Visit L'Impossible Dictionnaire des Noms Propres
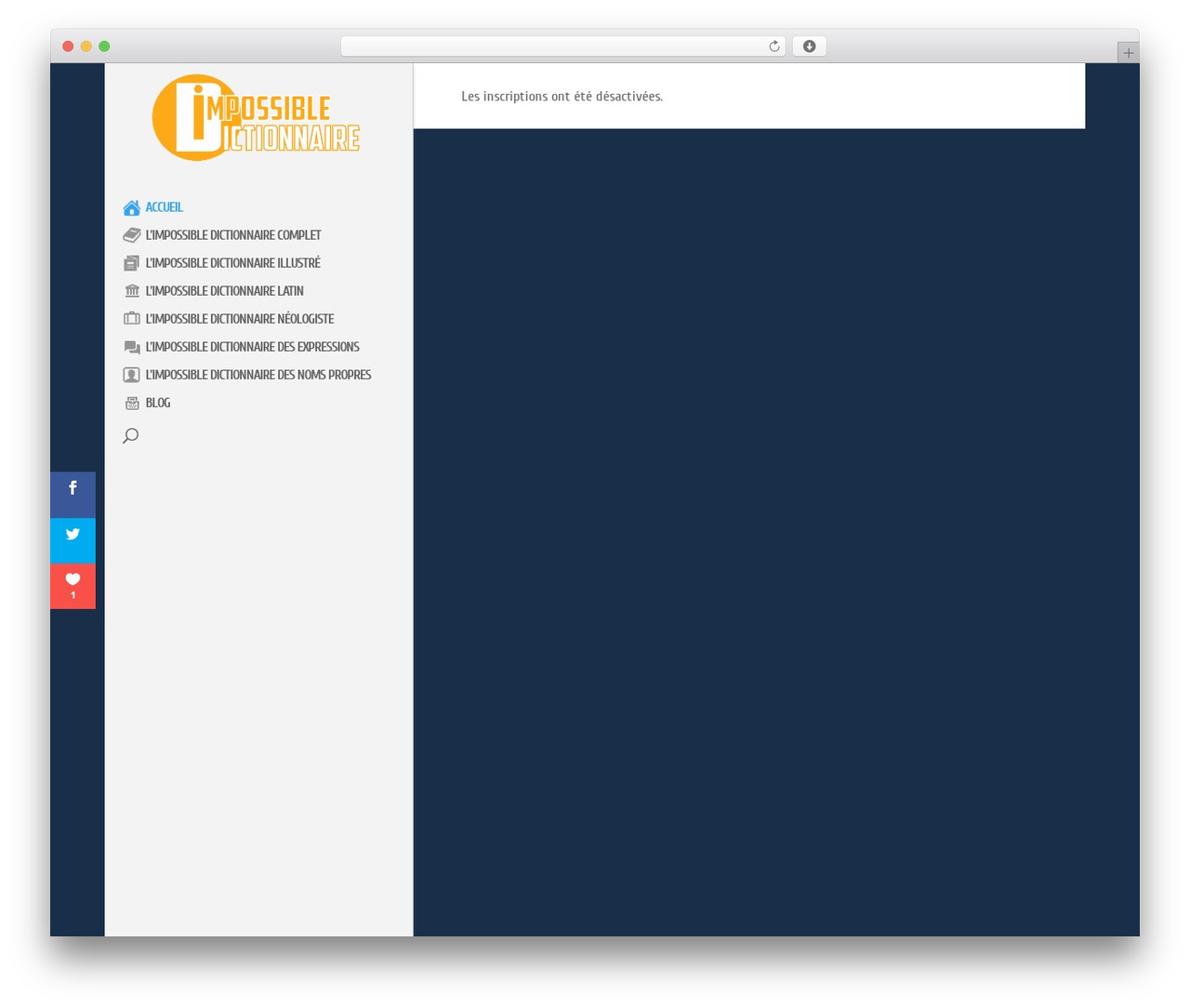This screenshot has height=1008, width=1190. tap(258, 375)
